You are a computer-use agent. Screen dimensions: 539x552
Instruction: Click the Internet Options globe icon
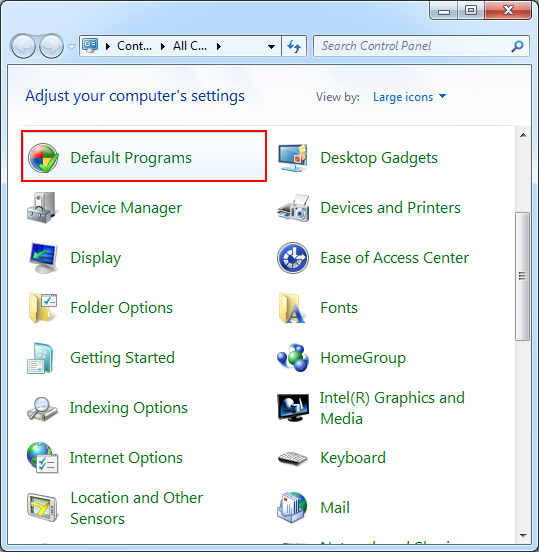(42, 458)
